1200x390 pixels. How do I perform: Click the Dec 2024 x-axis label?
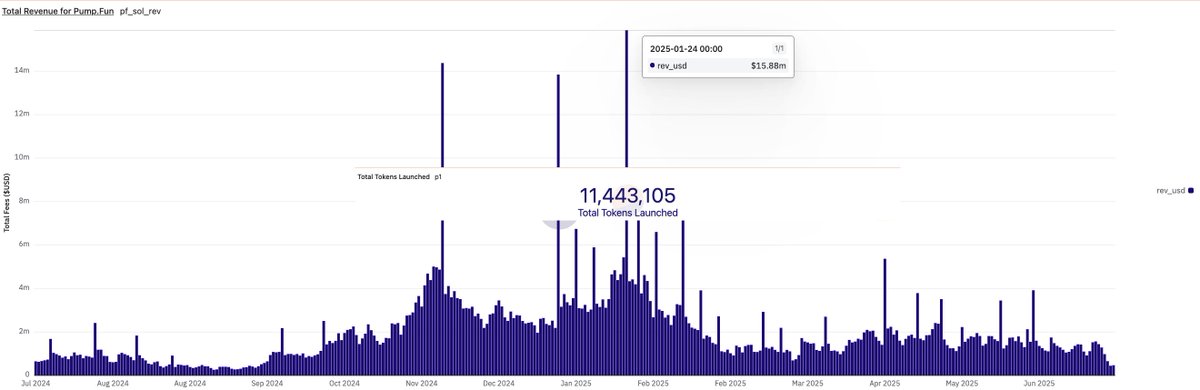point(499,383)
